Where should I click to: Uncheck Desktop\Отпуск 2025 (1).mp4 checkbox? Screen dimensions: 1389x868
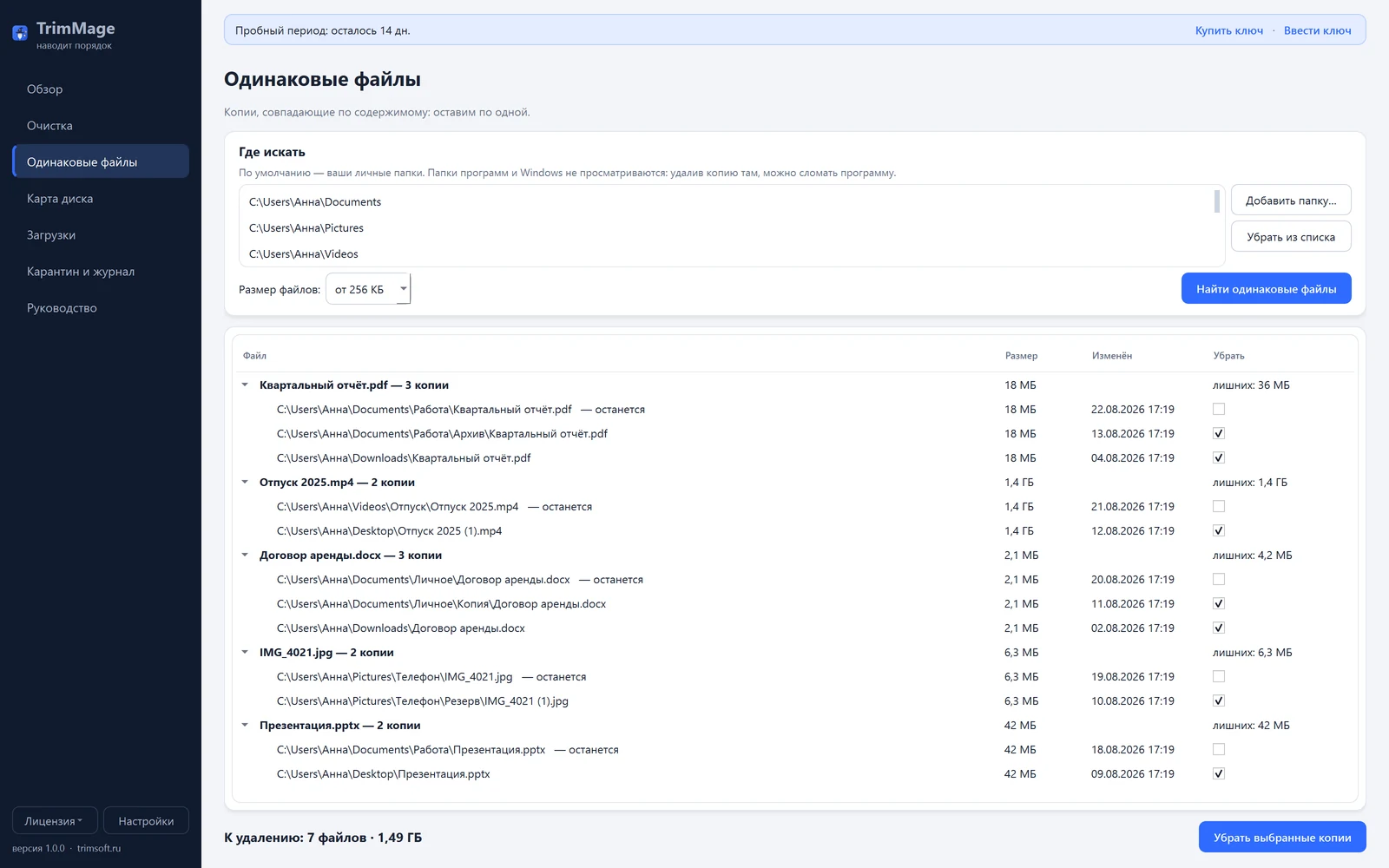point(1219,530)
